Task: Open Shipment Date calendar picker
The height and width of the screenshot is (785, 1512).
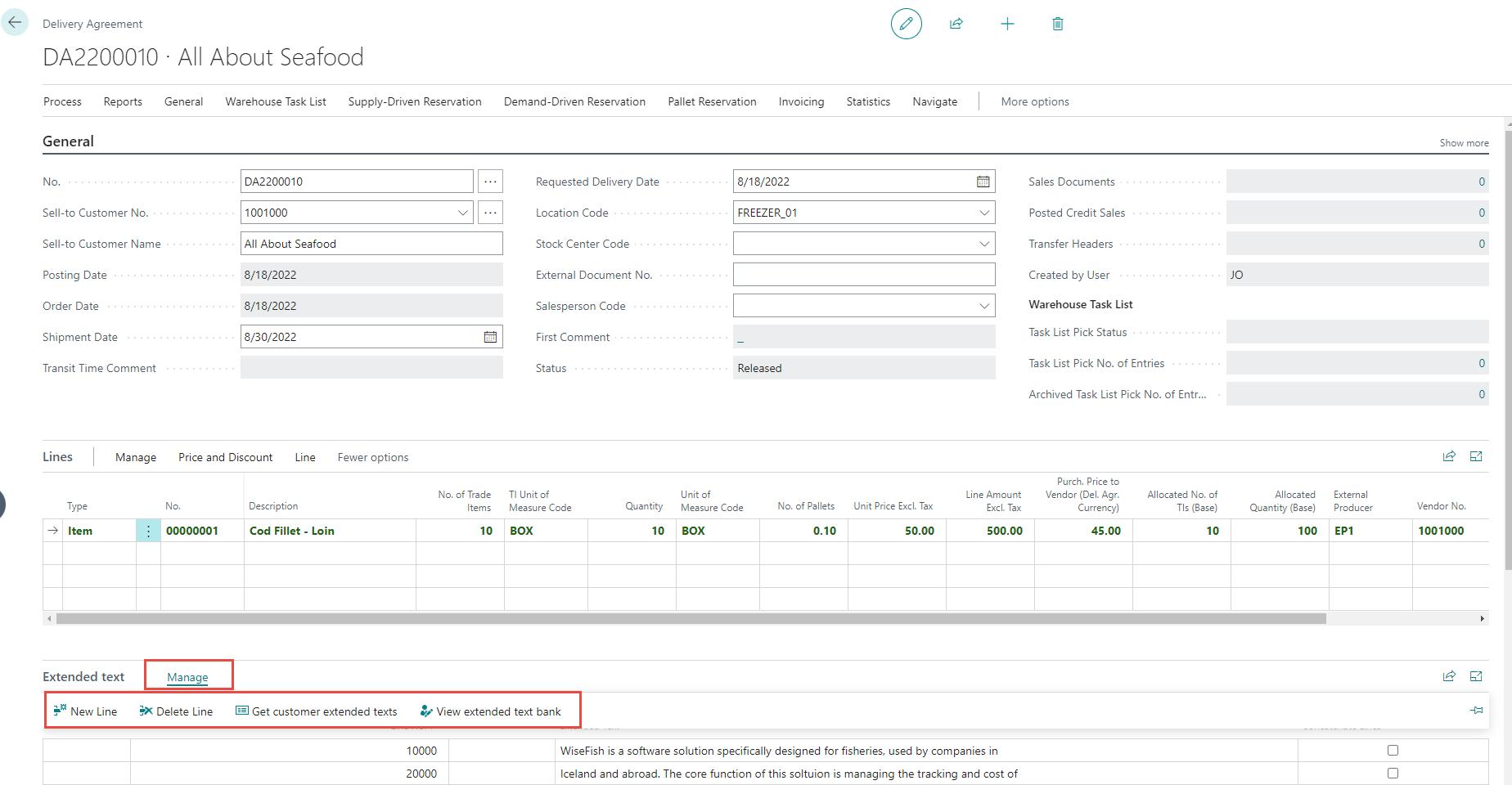Action: click(x=490, y=337)
